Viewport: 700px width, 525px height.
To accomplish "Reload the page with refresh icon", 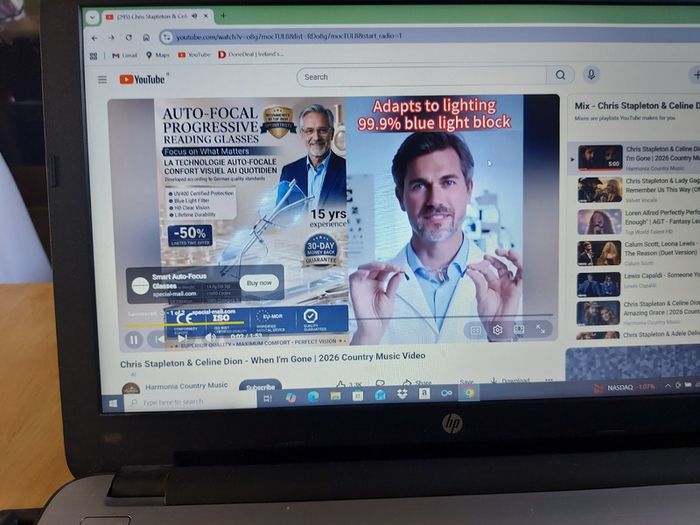I will (129, 38).
